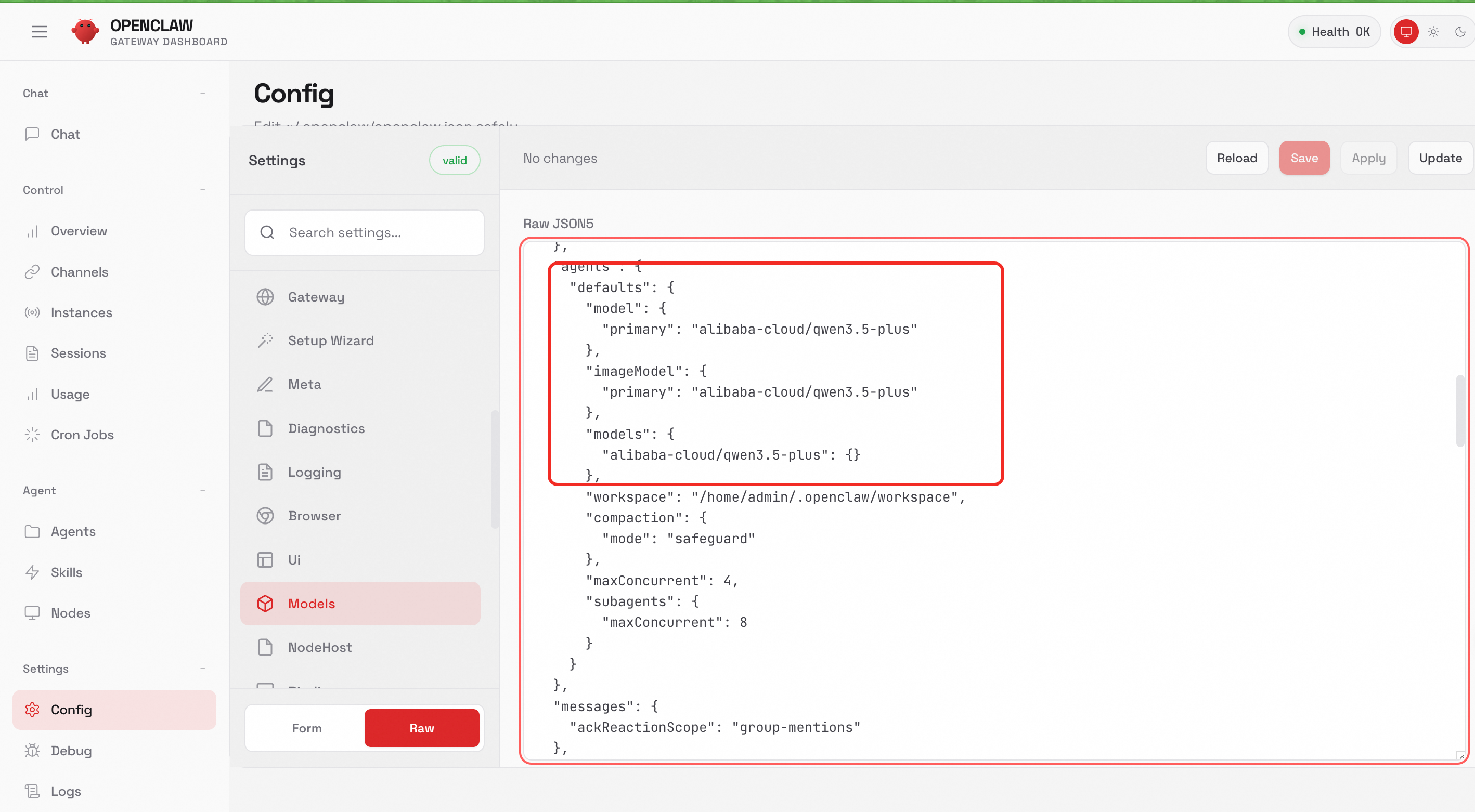The width and height of the screenshot is (1475, 812).
Task: Go to Skills lightning icon
Action: tap(32, 572)
